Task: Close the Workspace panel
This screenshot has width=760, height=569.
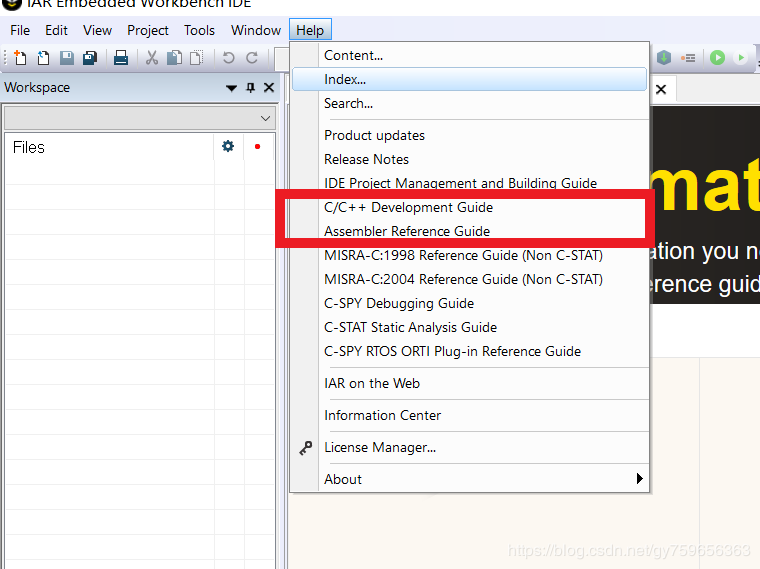Action: tap(268, 88)
